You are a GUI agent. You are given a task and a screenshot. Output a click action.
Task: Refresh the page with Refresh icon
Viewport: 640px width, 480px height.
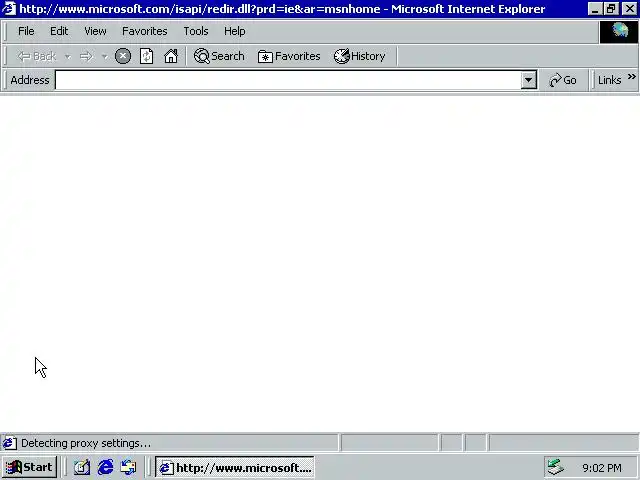tap(147, 56)
